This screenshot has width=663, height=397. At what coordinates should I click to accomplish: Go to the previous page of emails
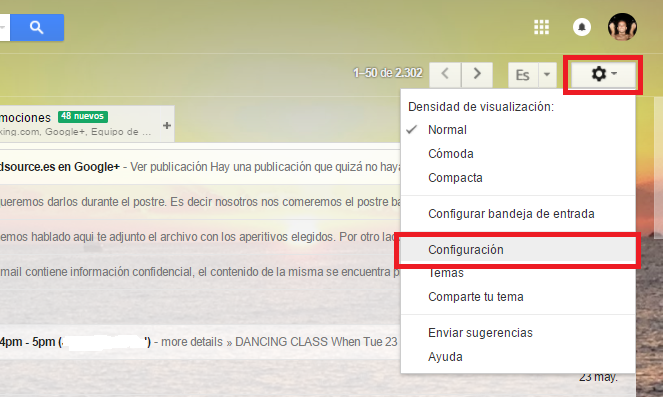(x=445, y=74)
